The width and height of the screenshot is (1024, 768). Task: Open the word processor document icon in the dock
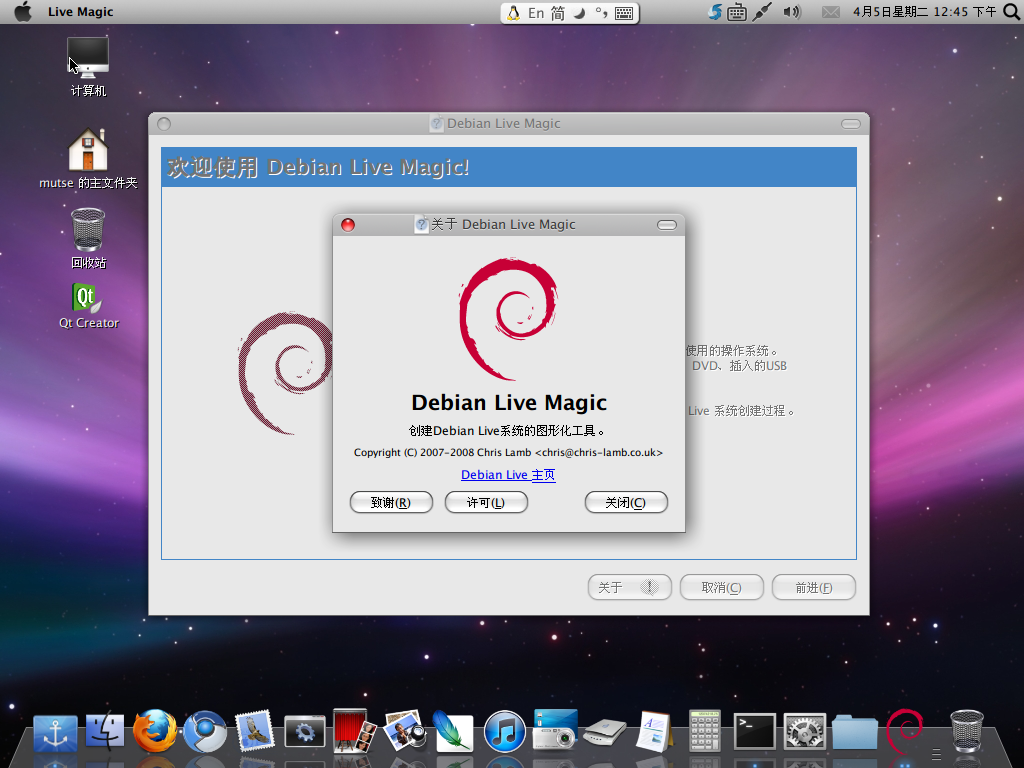tap(654, 731)
